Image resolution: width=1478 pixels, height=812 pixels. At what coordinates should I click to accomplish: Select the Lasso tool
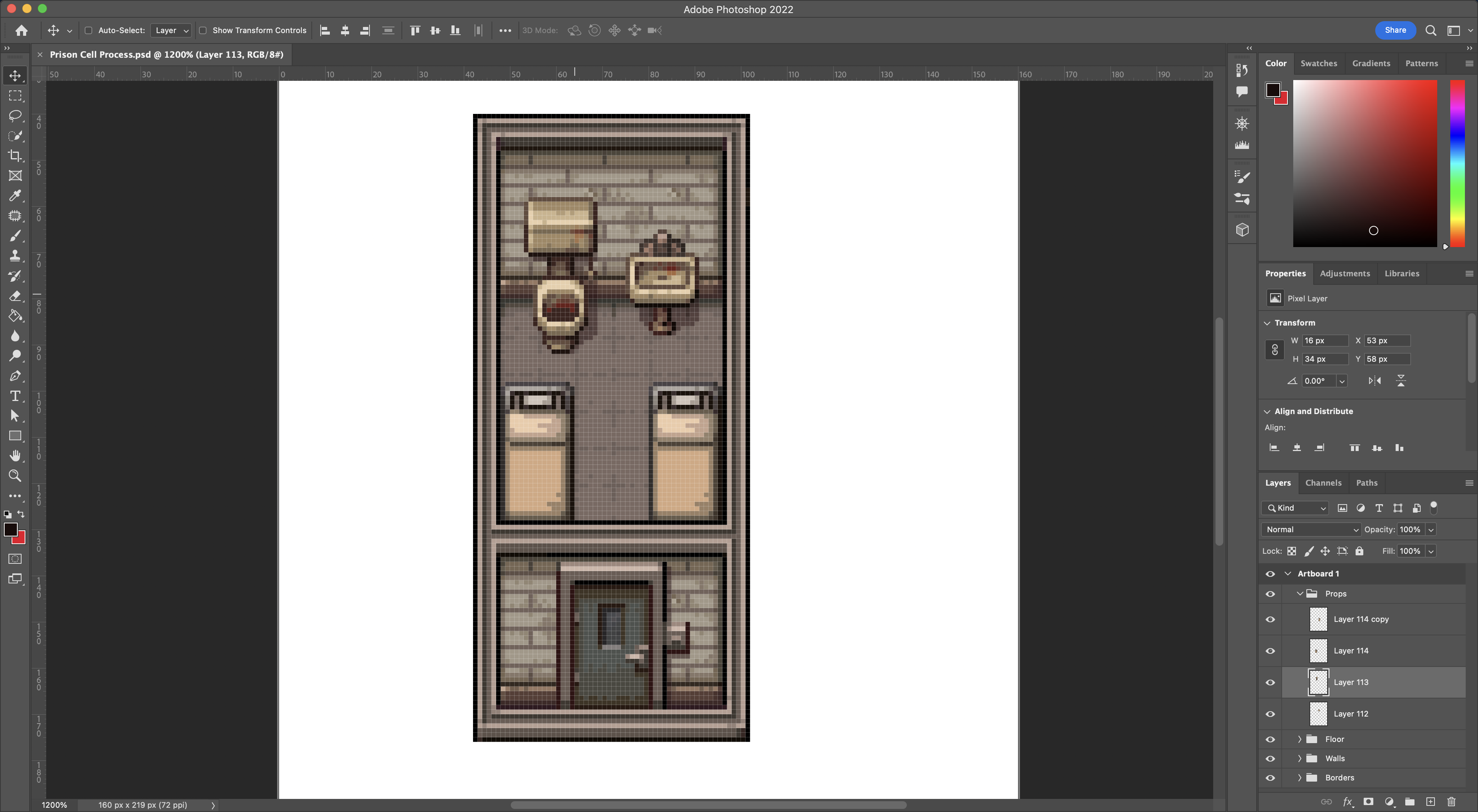click(15, 116)
